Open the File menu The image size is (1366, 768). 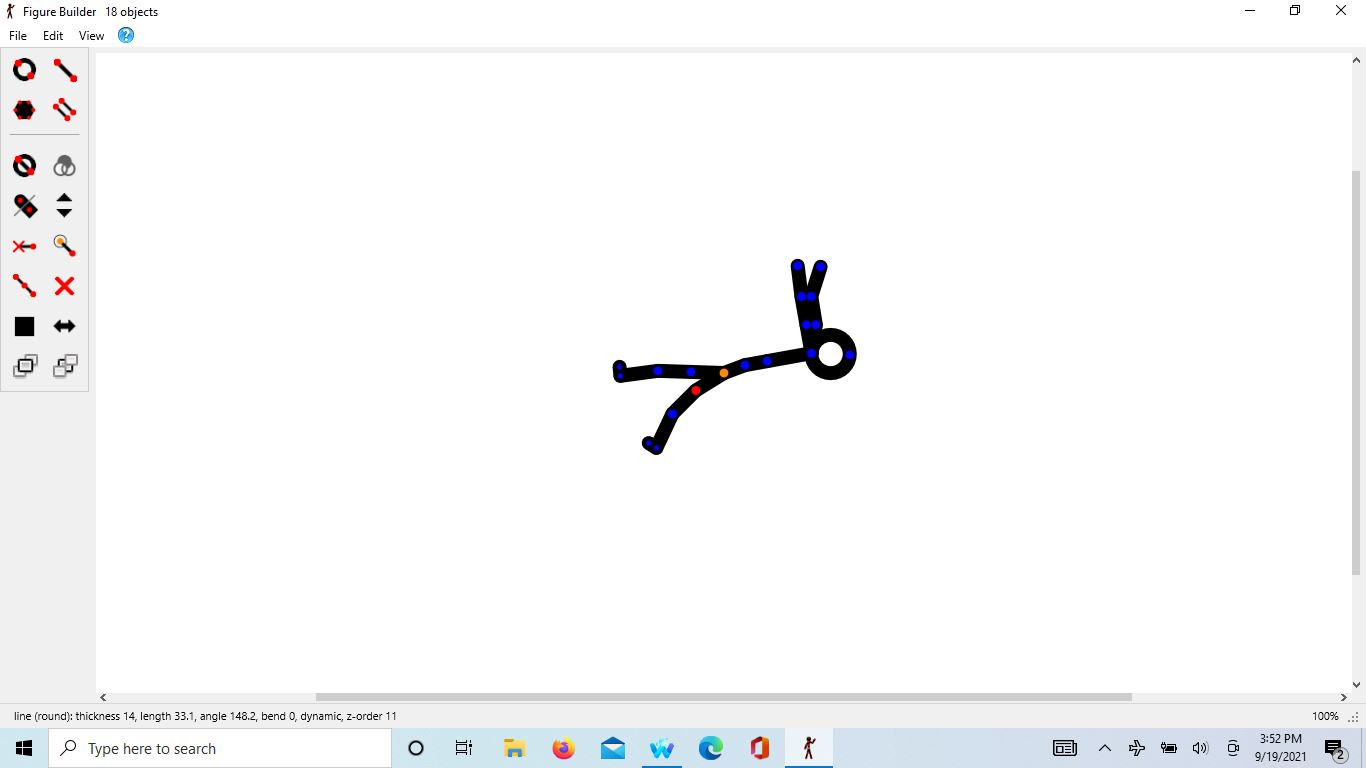(x=17, y=35)
